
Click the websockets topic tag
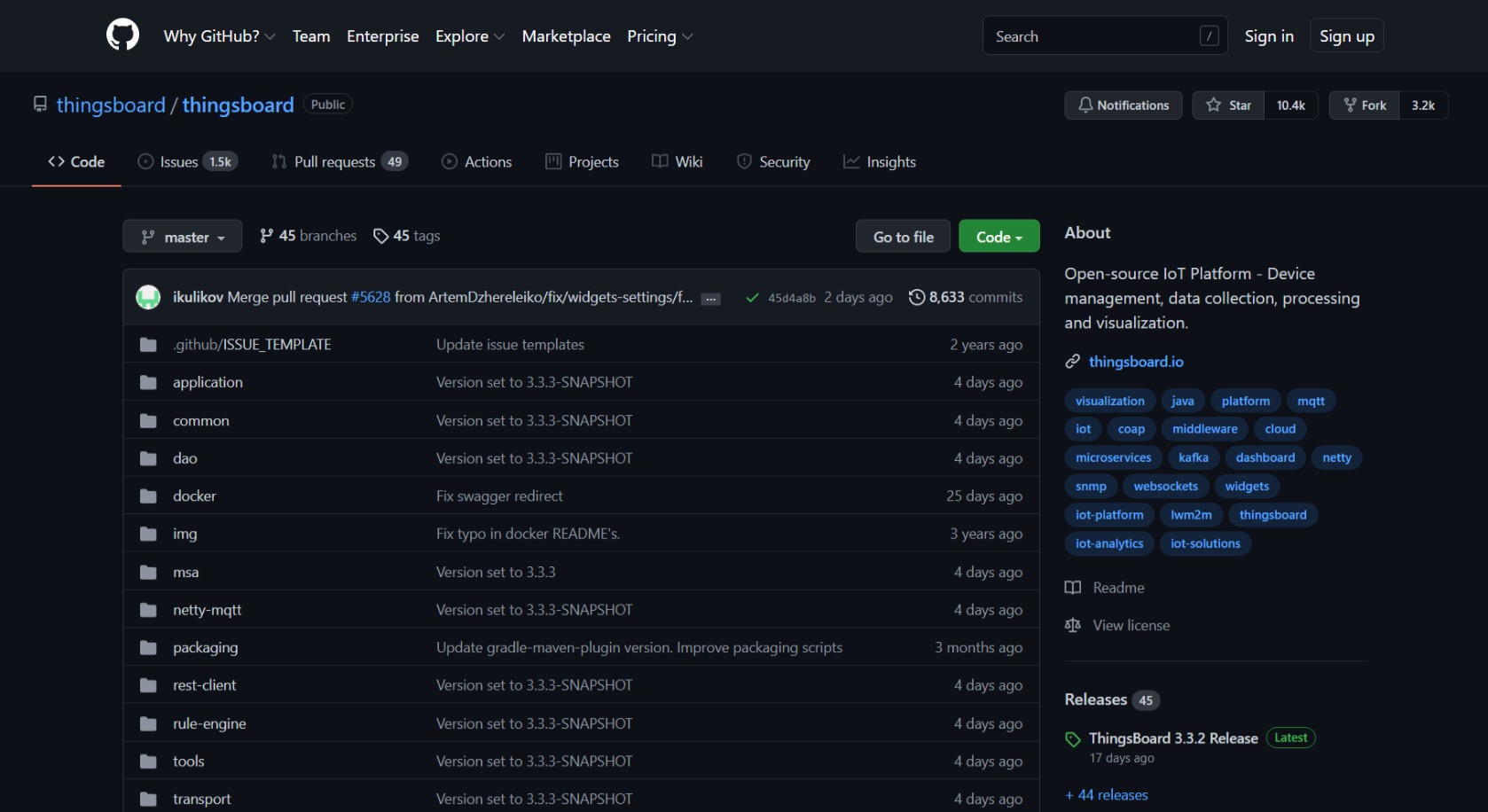[1165, 487]
